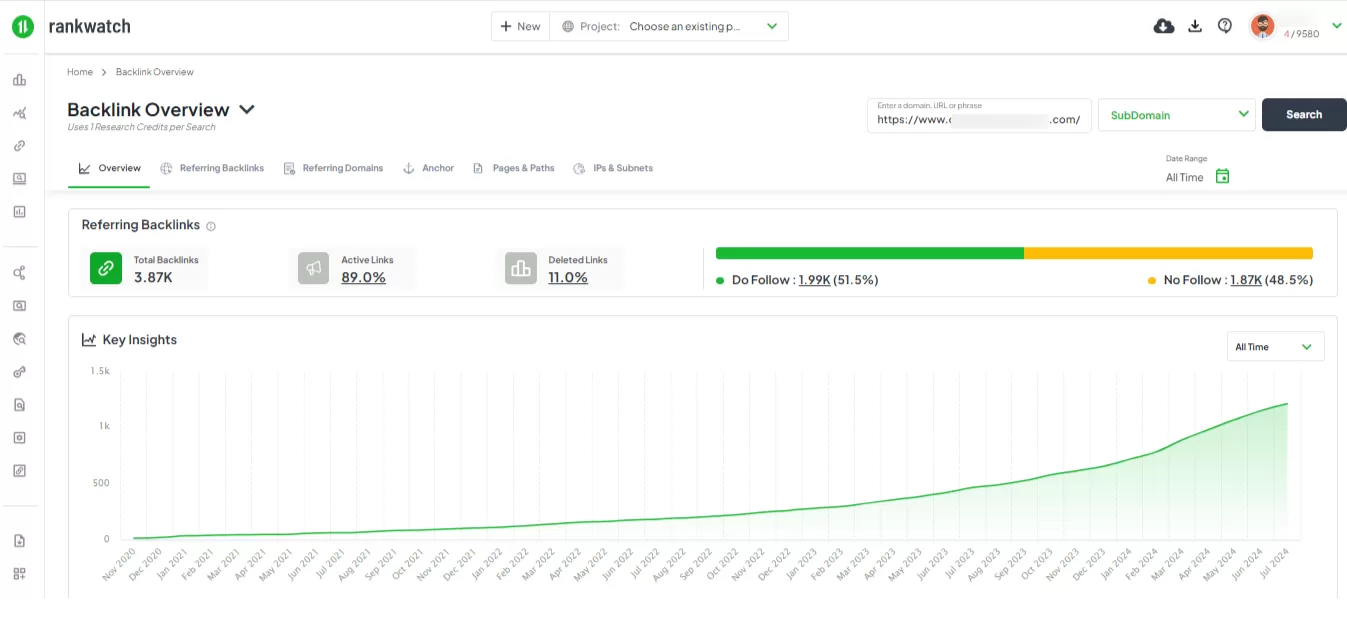Click the Home breadcrumb link

(x=80, y=72)
